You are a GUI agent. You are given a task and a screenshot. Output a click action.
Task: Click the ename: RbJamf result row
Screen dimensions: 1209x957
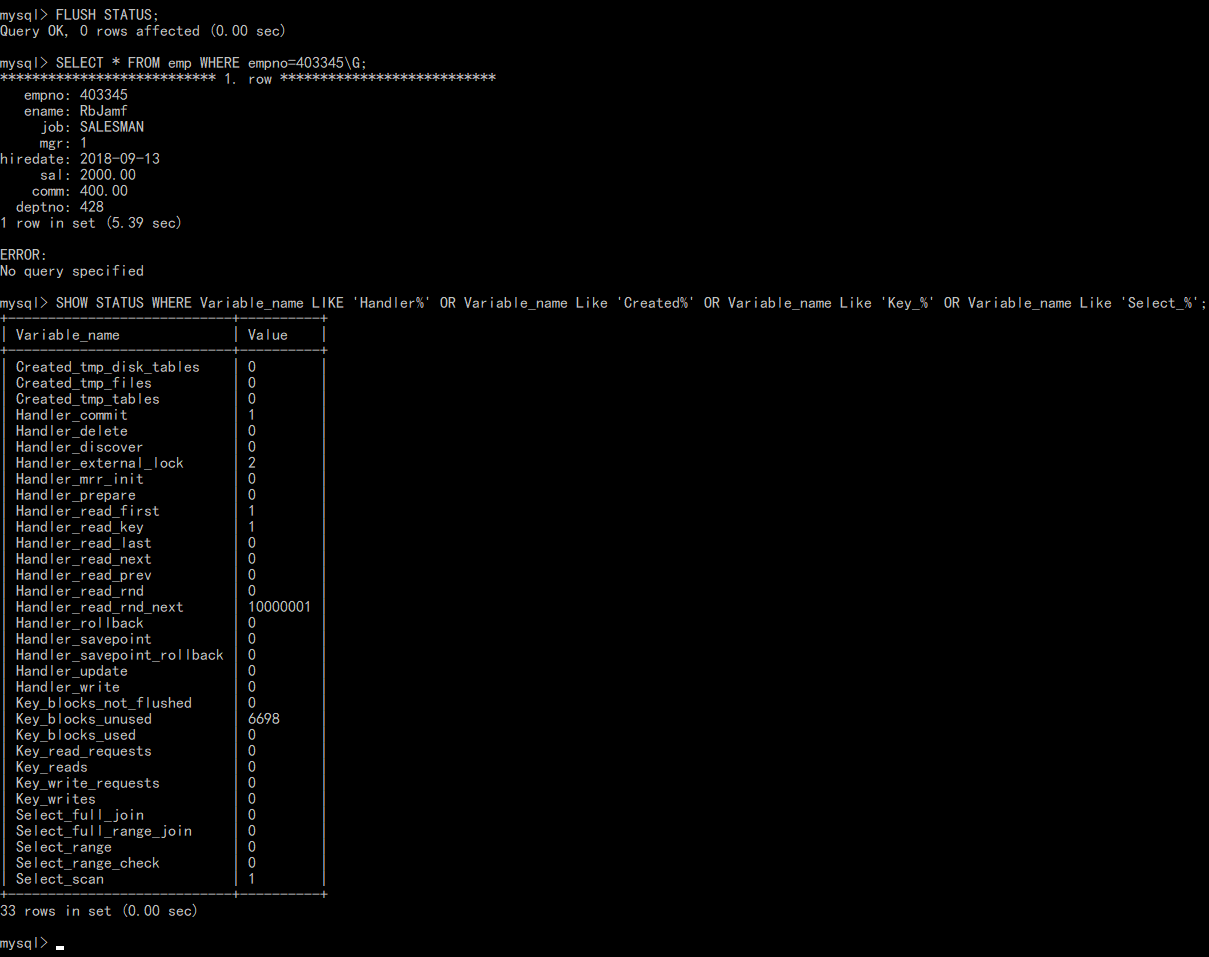click(x=75, y=111)
